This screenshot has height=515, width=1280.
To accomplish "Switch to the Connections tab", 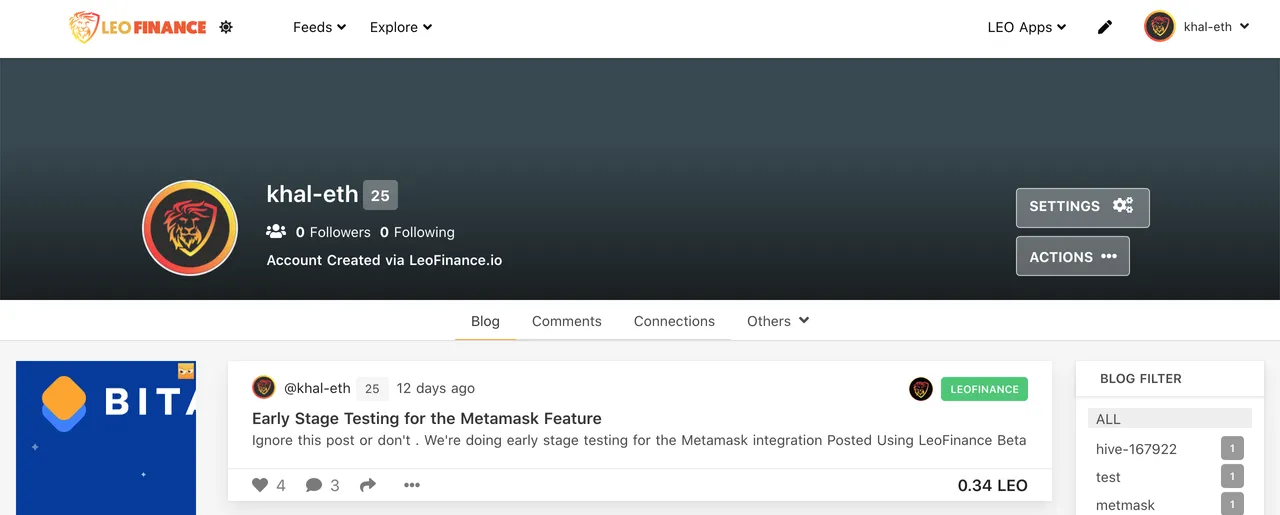I will click(674, 321).
